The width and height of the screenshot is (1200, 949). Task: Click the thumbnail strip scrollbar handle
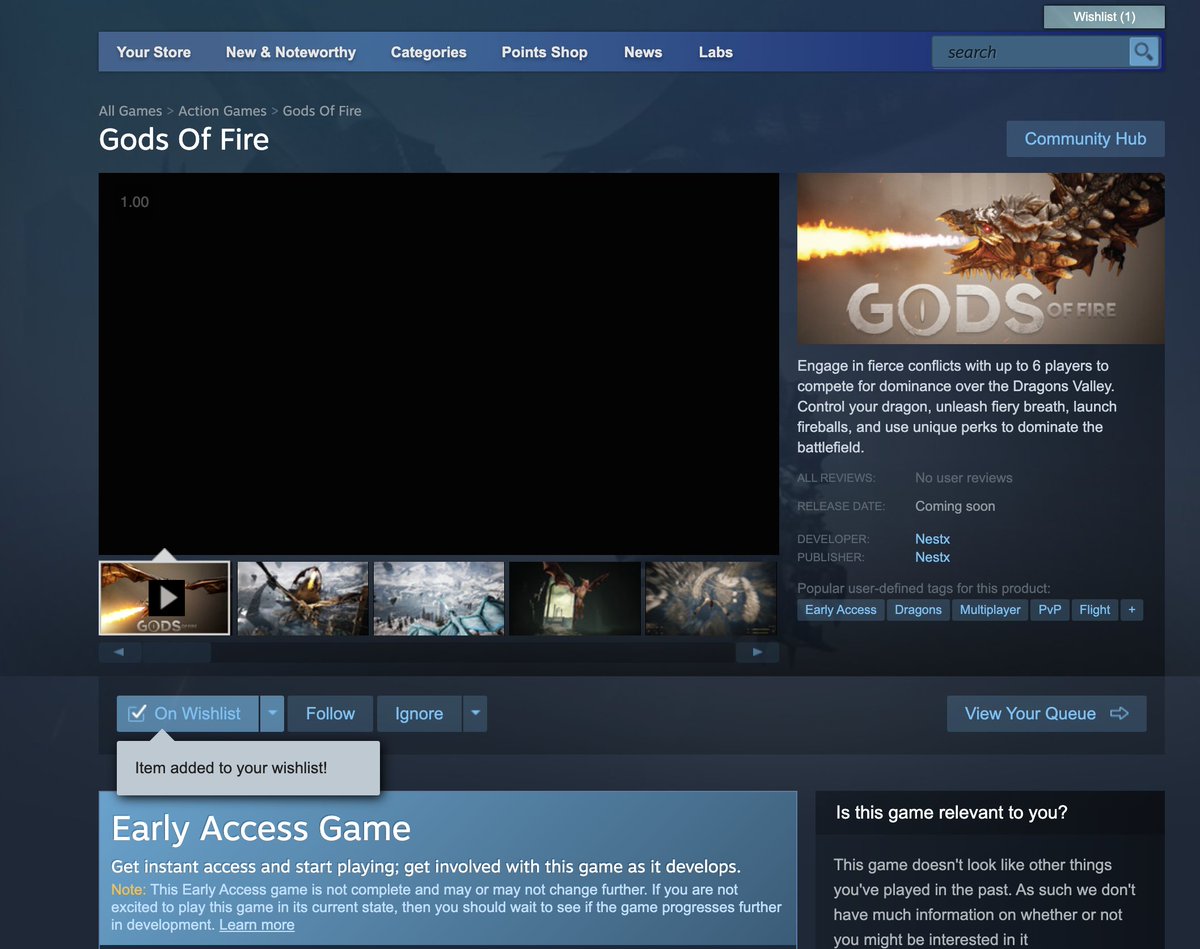(x=176, y=652)
